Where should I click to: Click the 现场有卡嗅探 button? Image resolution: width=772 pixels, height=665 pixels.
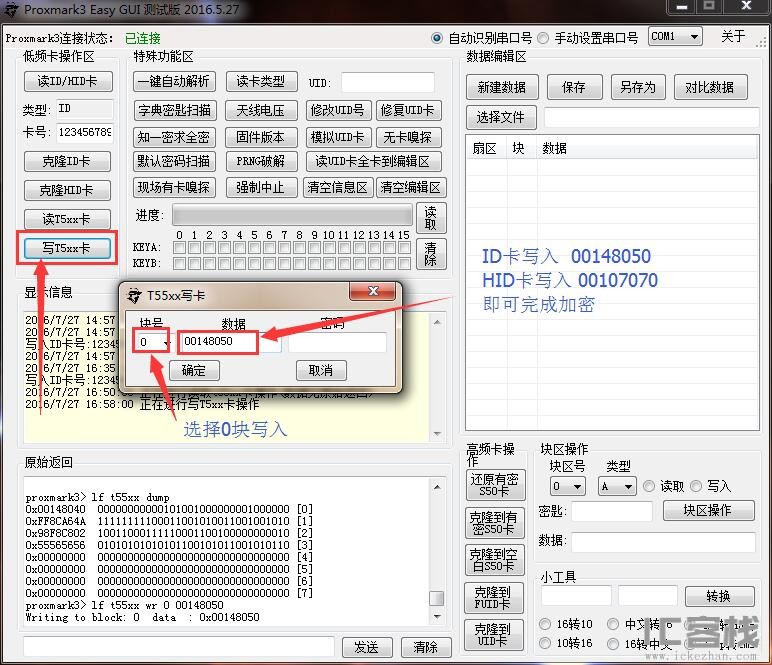coord(174,187)
